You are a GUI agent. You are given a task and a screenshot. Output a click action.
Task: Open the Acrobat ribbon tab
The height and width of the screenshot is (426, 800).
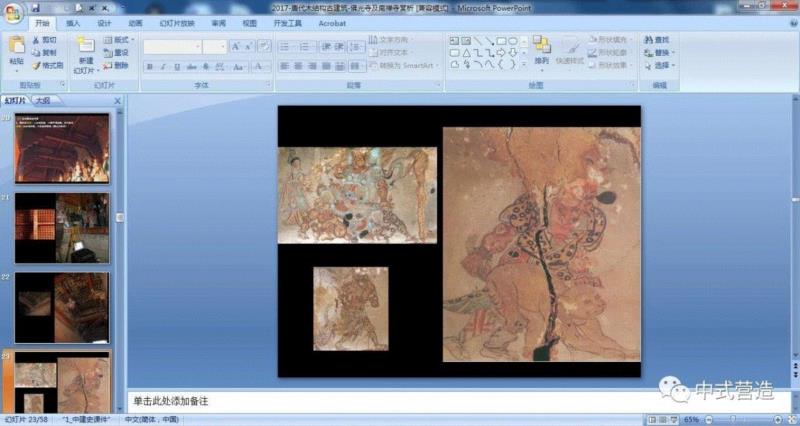(332, 23)
